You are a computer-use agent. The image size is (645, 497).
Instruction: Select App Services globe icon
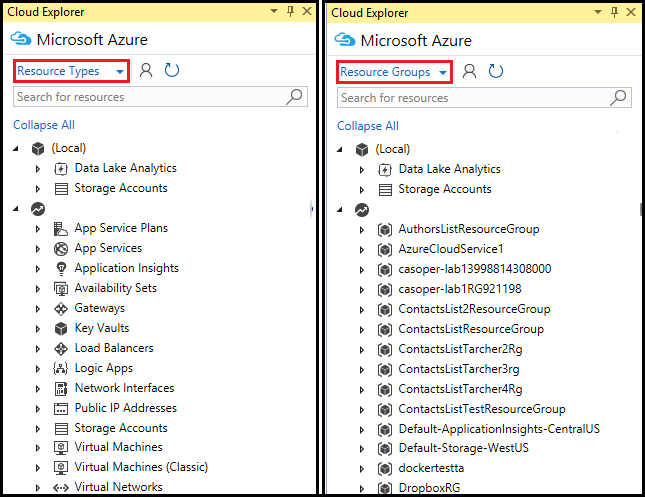(x=61, y=248)
